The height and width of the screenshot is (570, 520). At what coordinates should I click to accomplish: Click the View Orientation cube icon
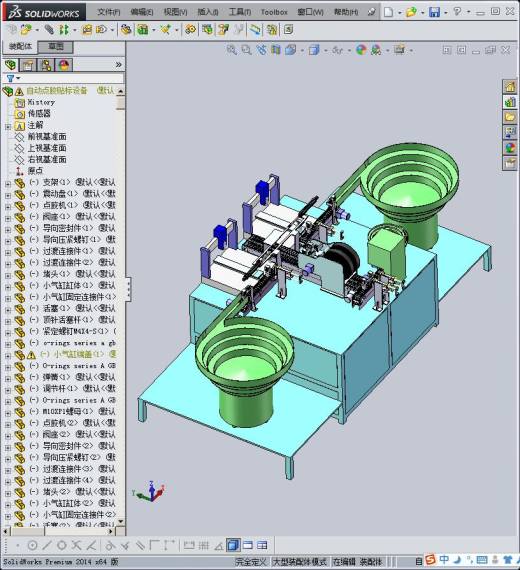point(291,50)
